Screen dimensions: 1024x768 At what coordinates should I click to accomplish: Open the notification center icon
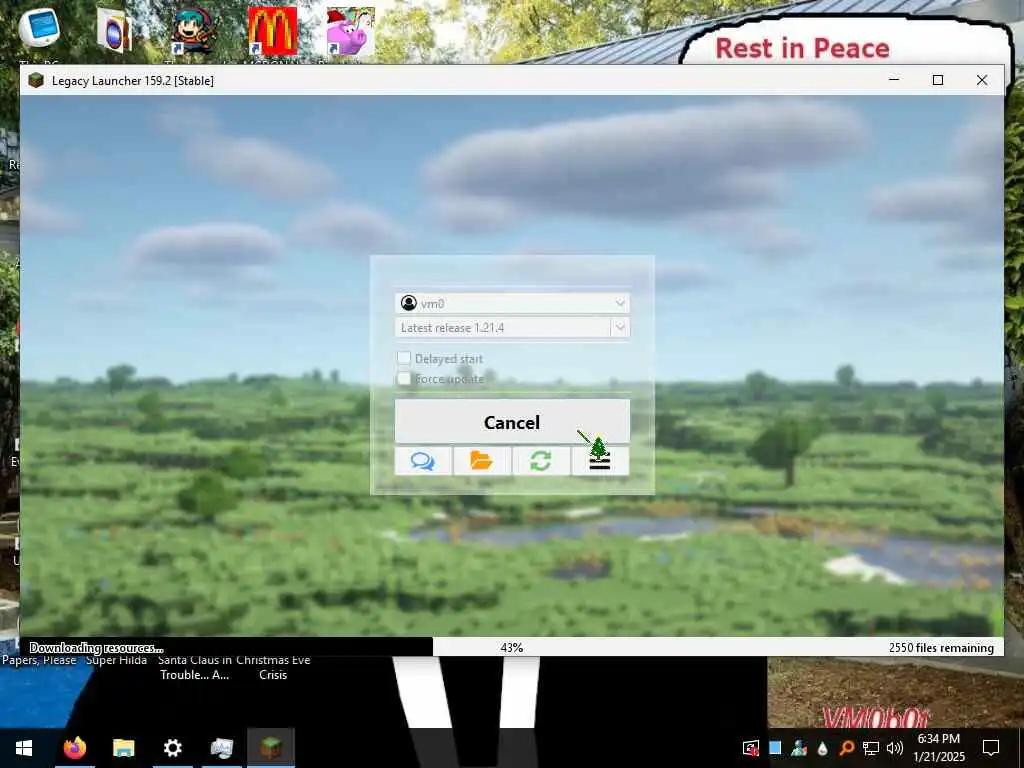991,748
